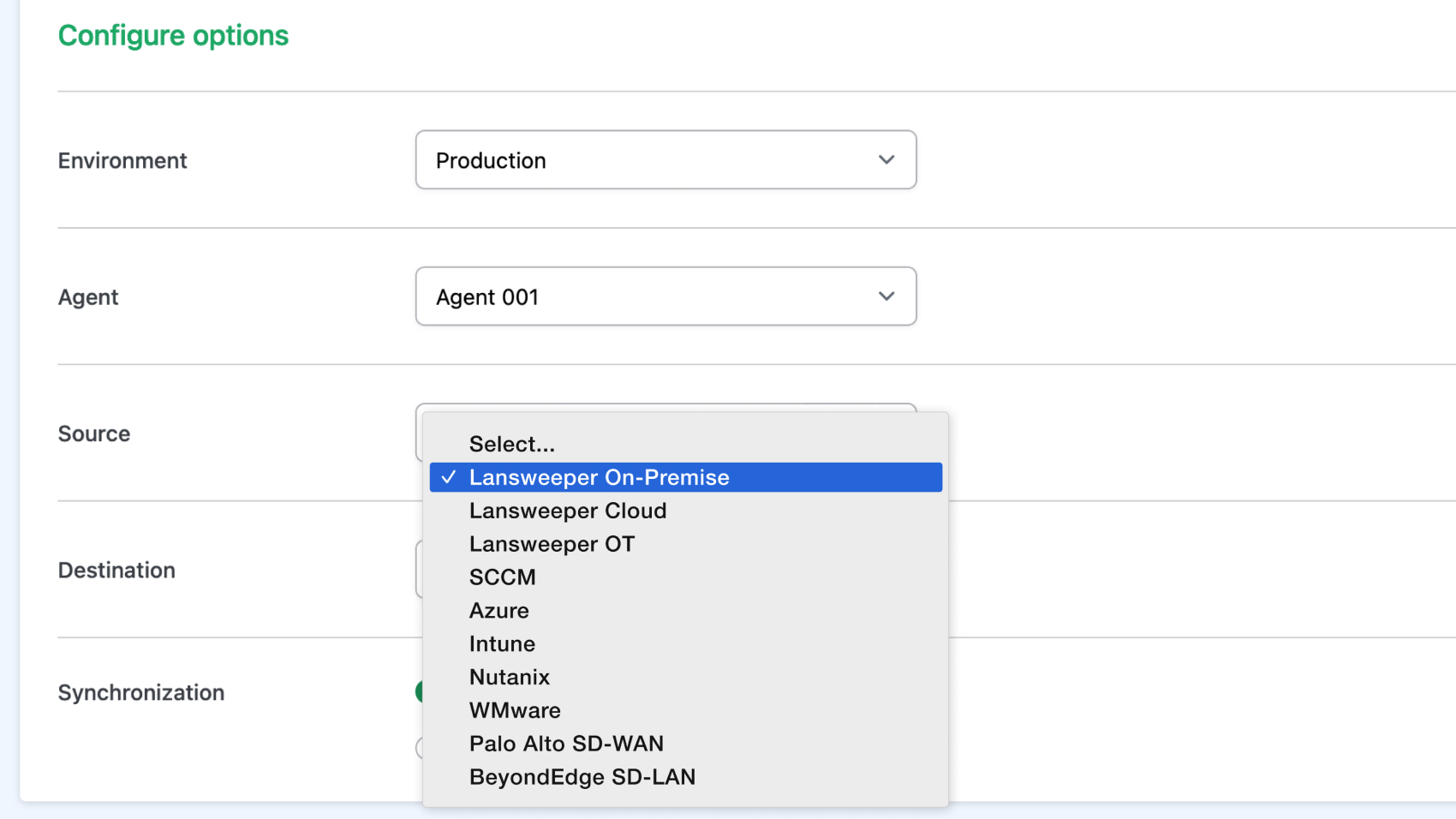
Task: Click the radio button under Synchronization
Action: click(420, 748)
